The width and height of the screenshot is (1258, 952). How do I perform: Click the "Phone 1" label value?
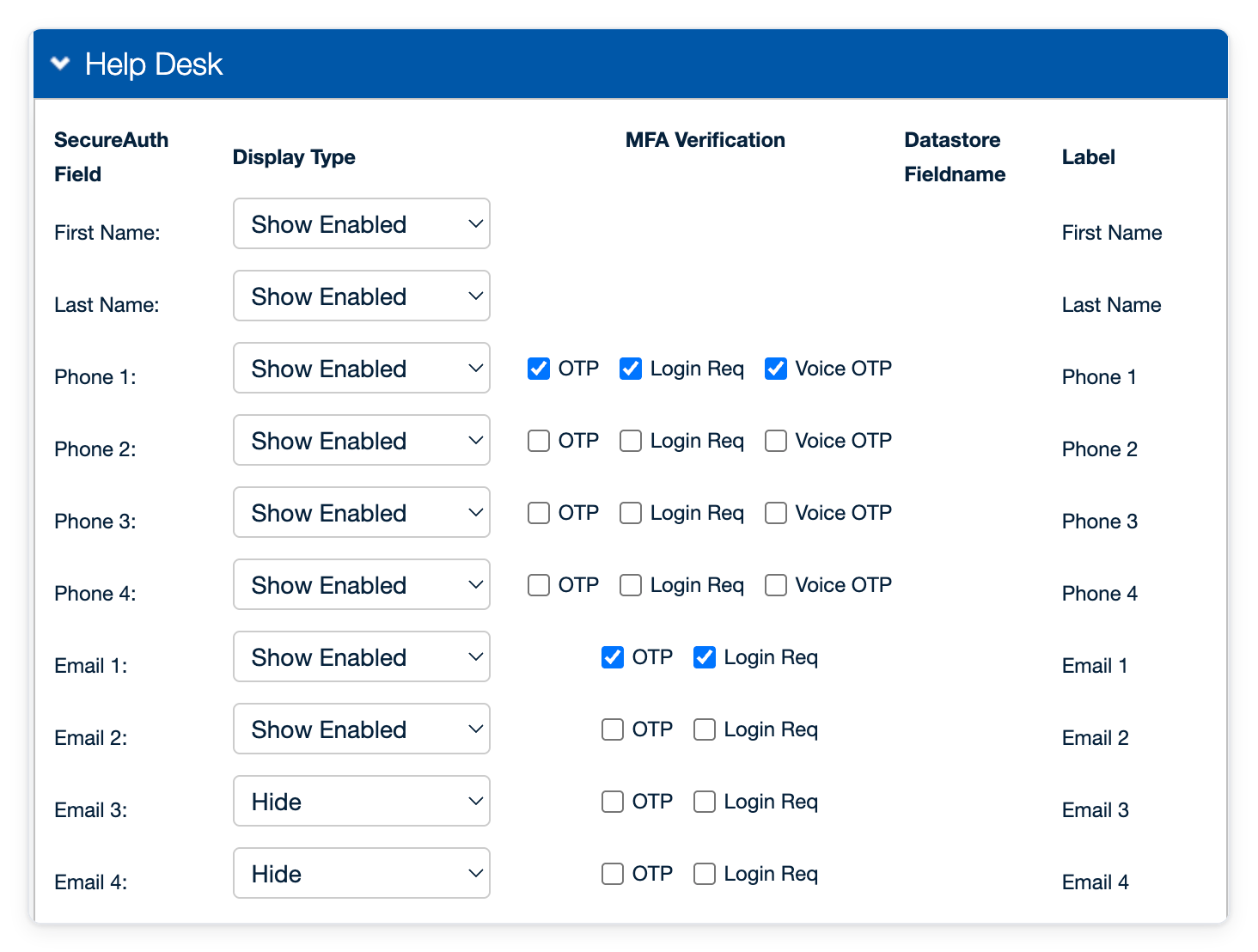click(x=1099, y=377)
